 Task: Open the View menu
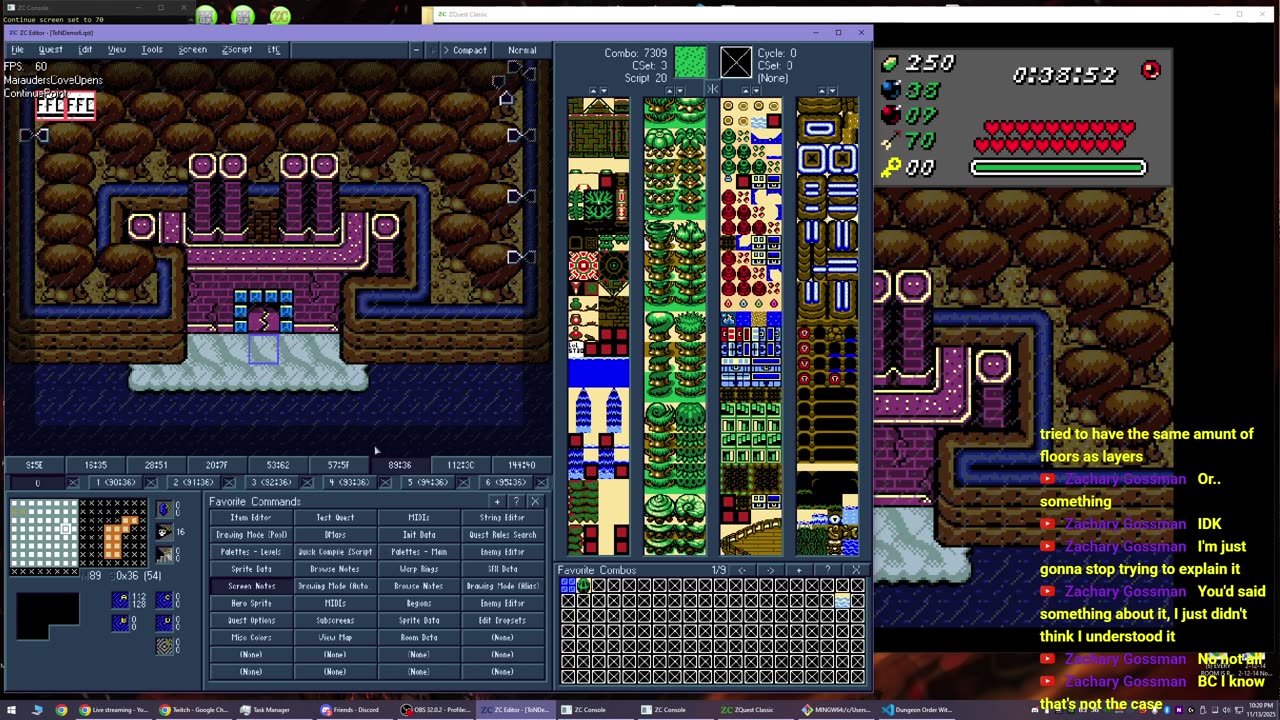point(116,50)
